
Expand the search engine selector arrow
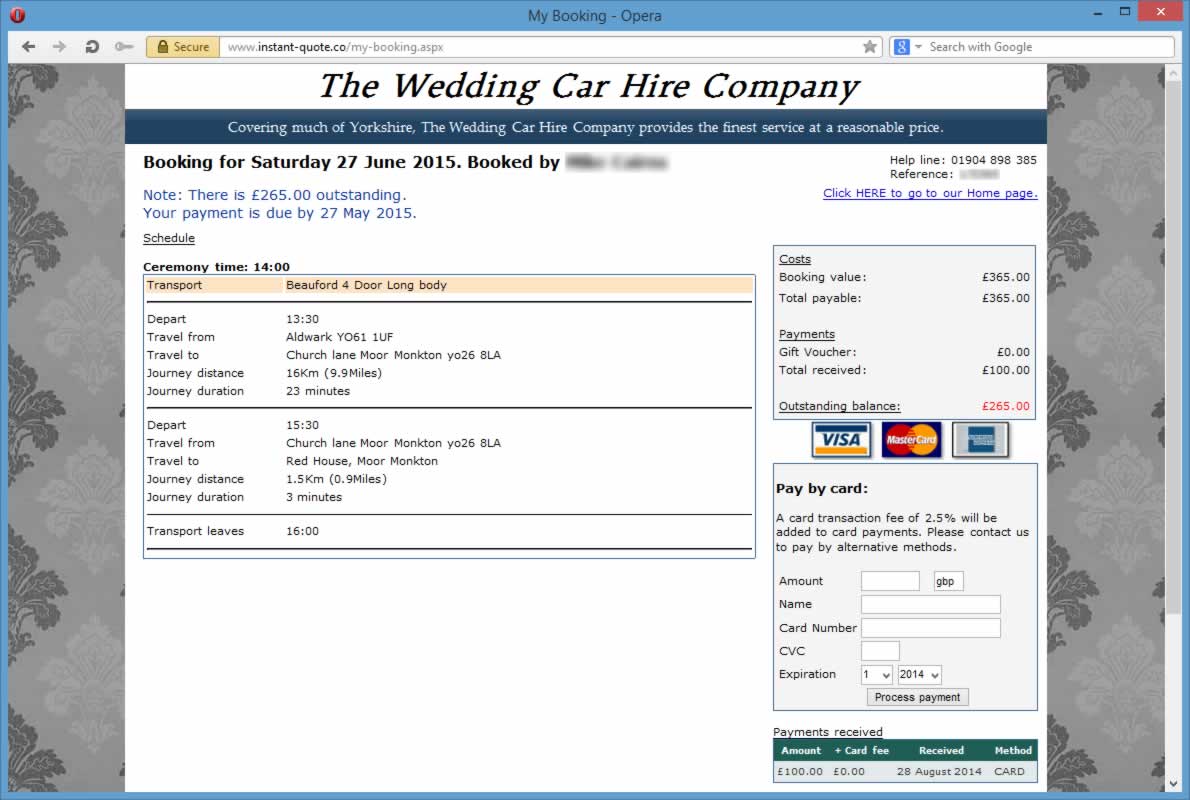point(918,47)
